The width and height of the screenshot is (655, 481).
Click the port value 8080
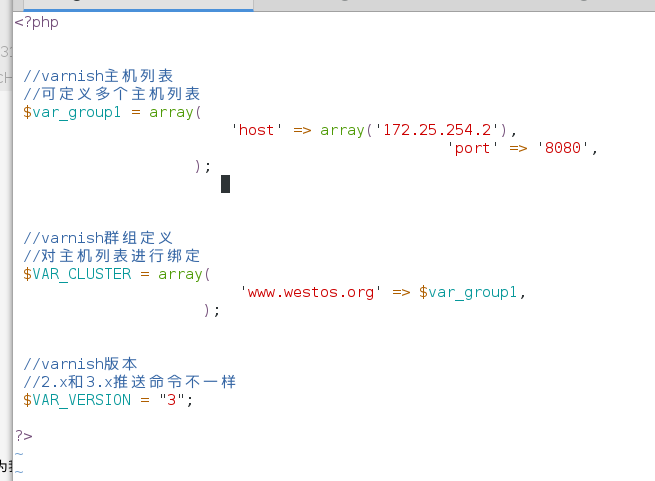coord(563,148)
